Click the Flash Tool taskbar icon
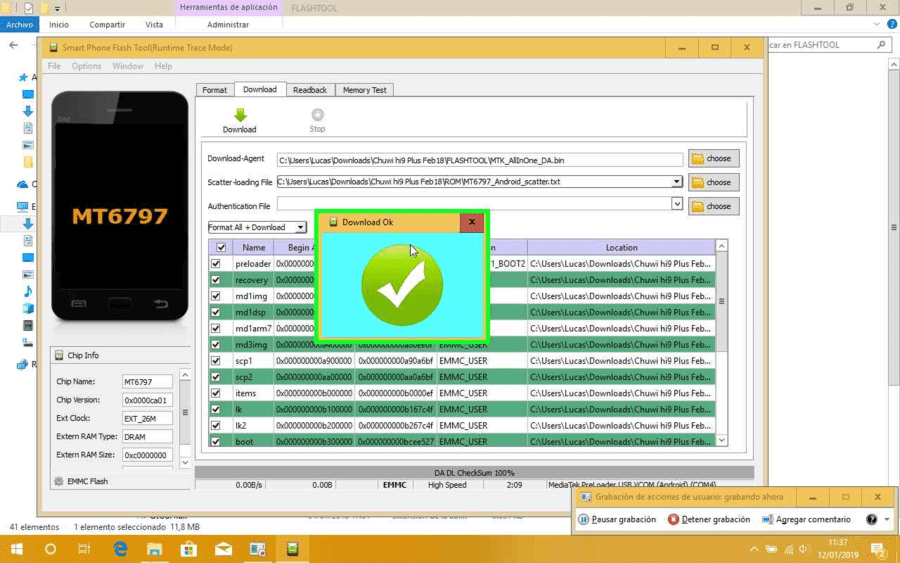The height and width of the screenshot is (563, 900). point(292,549)
